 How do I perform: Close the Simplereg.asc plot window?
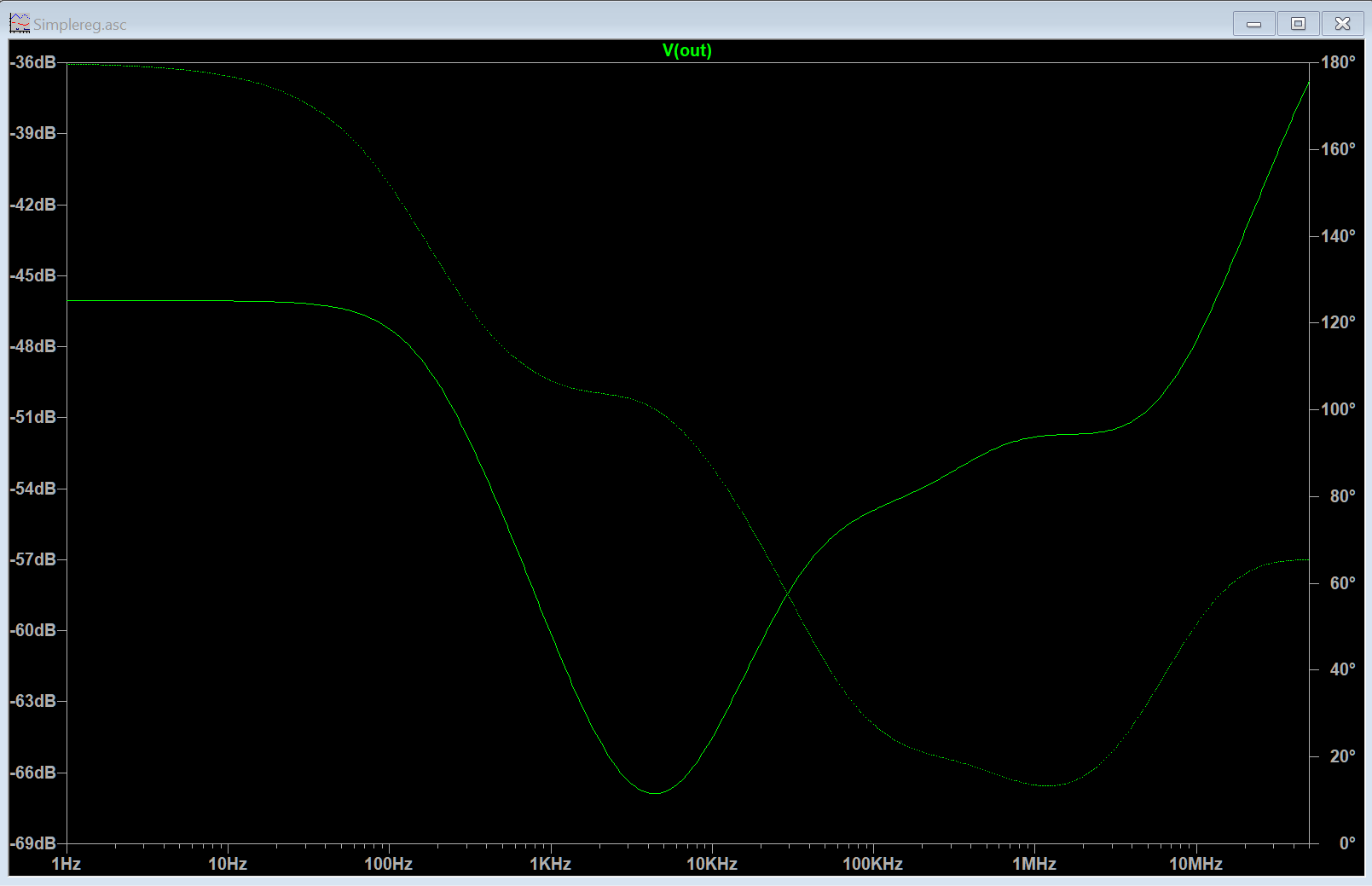pyautogui.click(x=1342, y=24)
